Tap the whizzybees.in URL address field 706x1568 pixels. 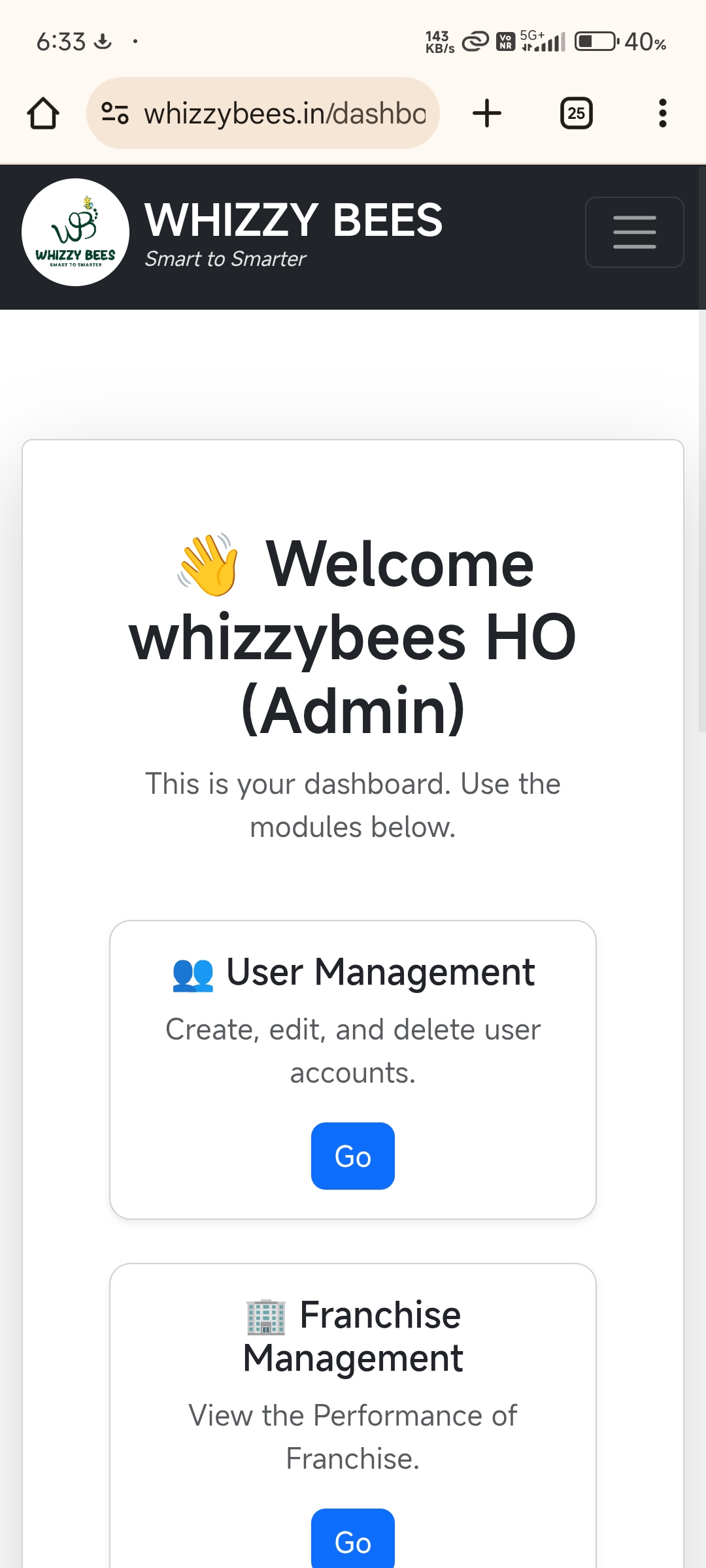263,113
